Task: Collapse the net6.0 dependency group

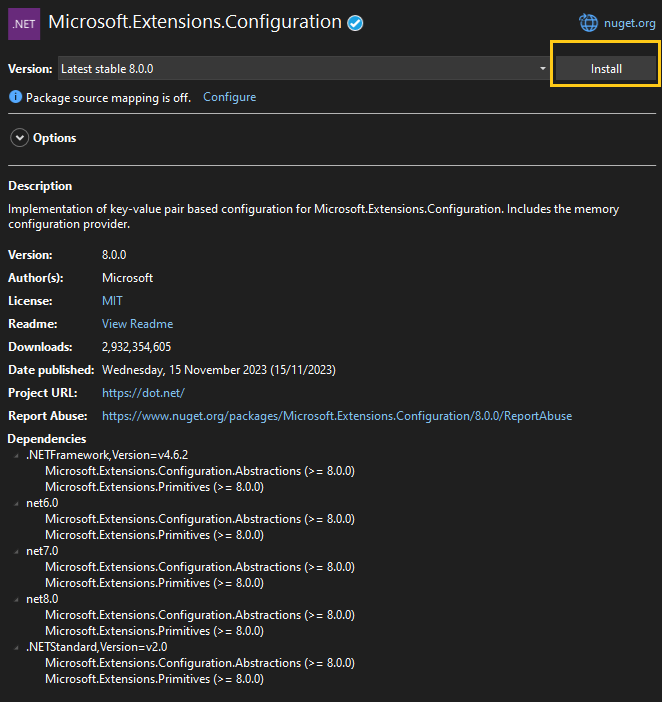Action: (17, 504)
